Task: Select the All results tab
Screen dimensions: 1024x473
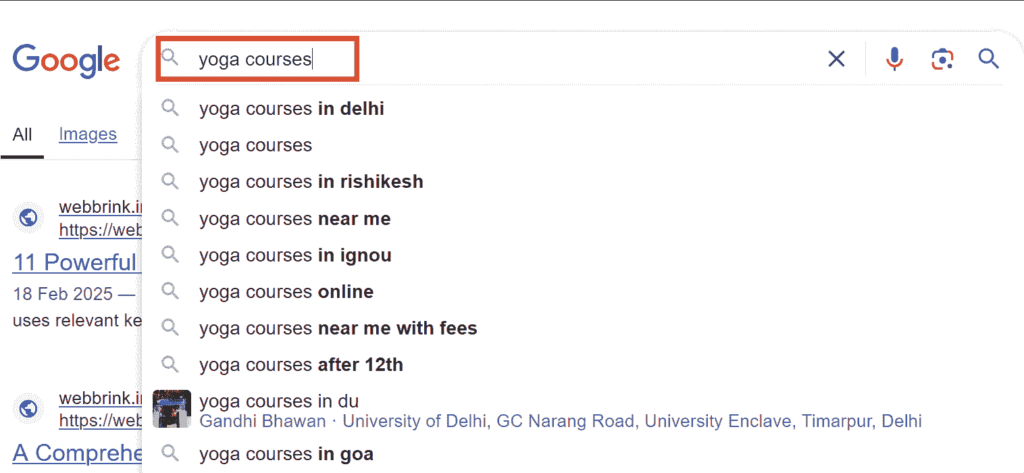Action: (x=22, y=135)
